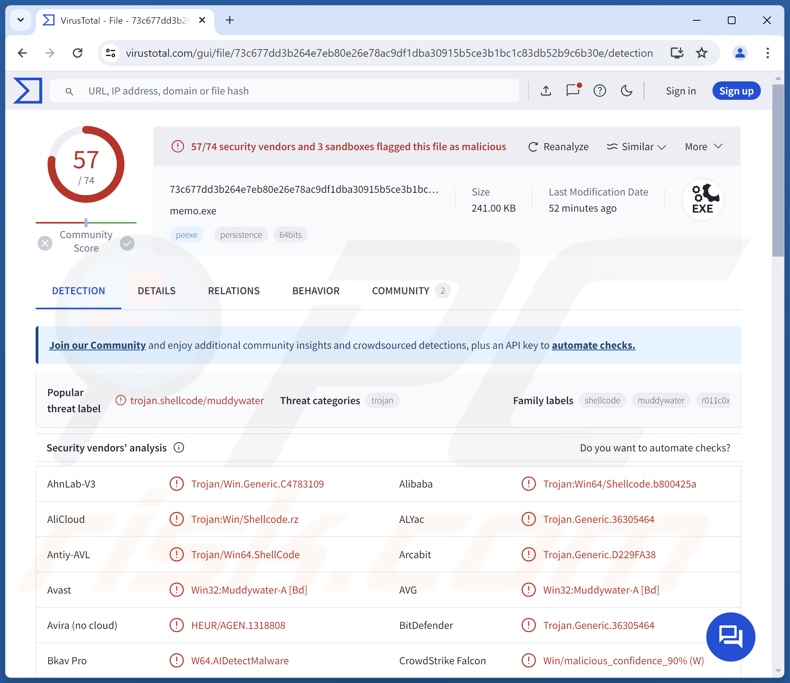Focus the URL, IP address, domain search field
Screen dimensions: 790x683
(x=285, y=91)
